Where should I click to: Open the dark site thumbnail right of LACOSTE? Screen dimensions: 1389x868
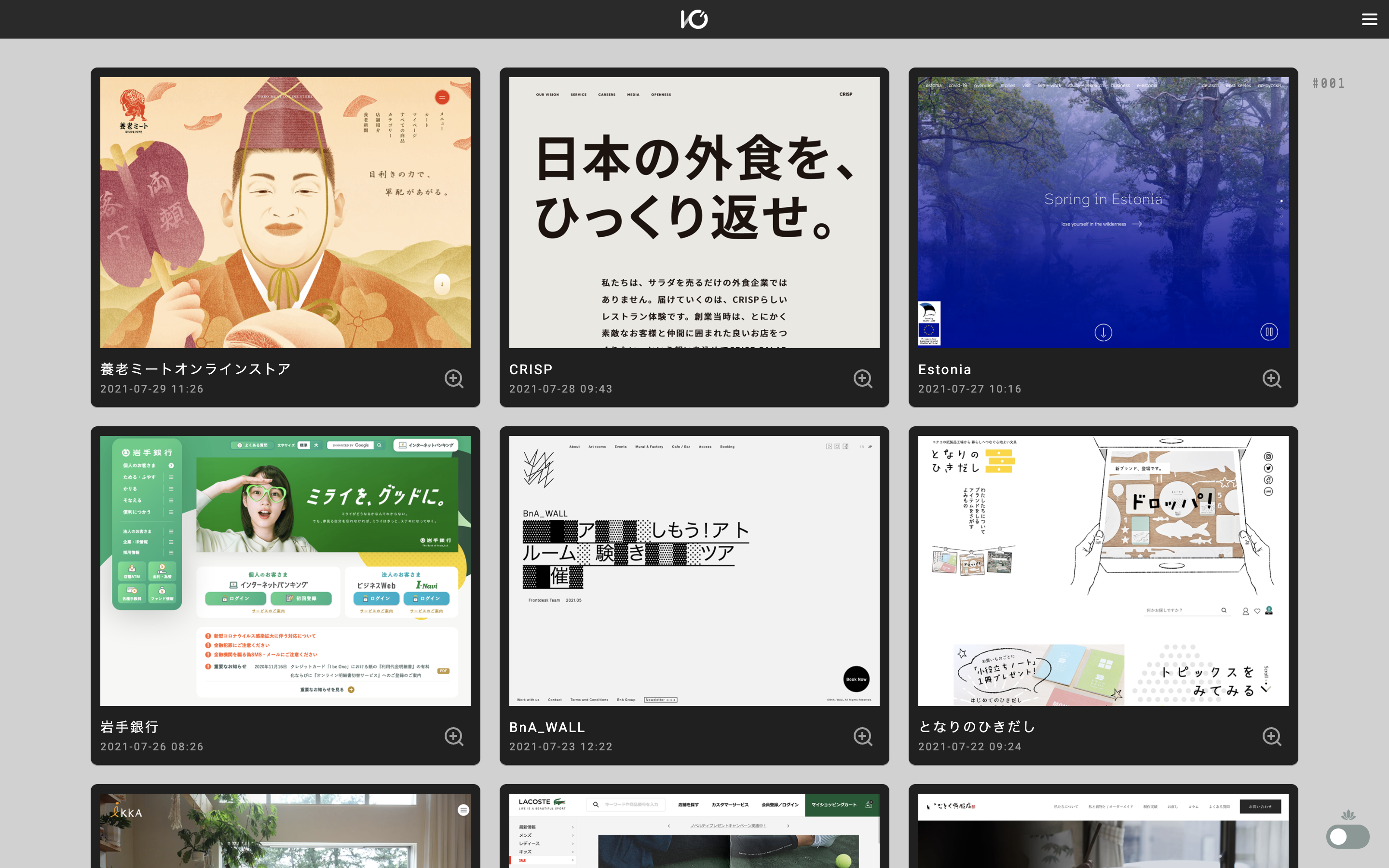(1103, 831)
